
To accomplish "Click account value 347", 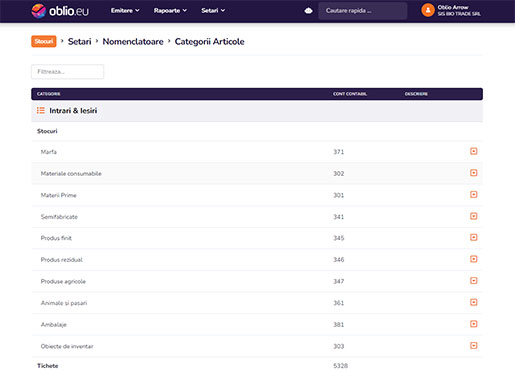I will (338, 282).
